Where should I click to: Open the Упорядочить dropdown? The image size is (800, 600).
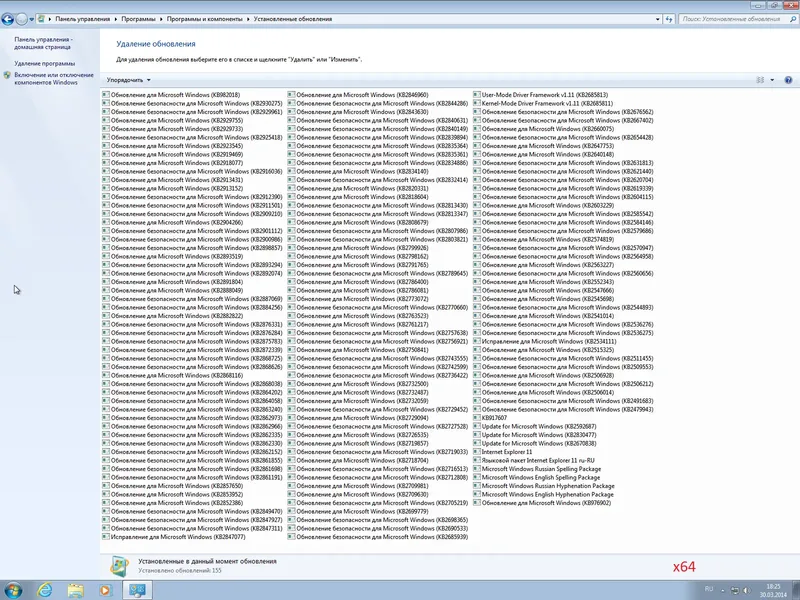128,80
